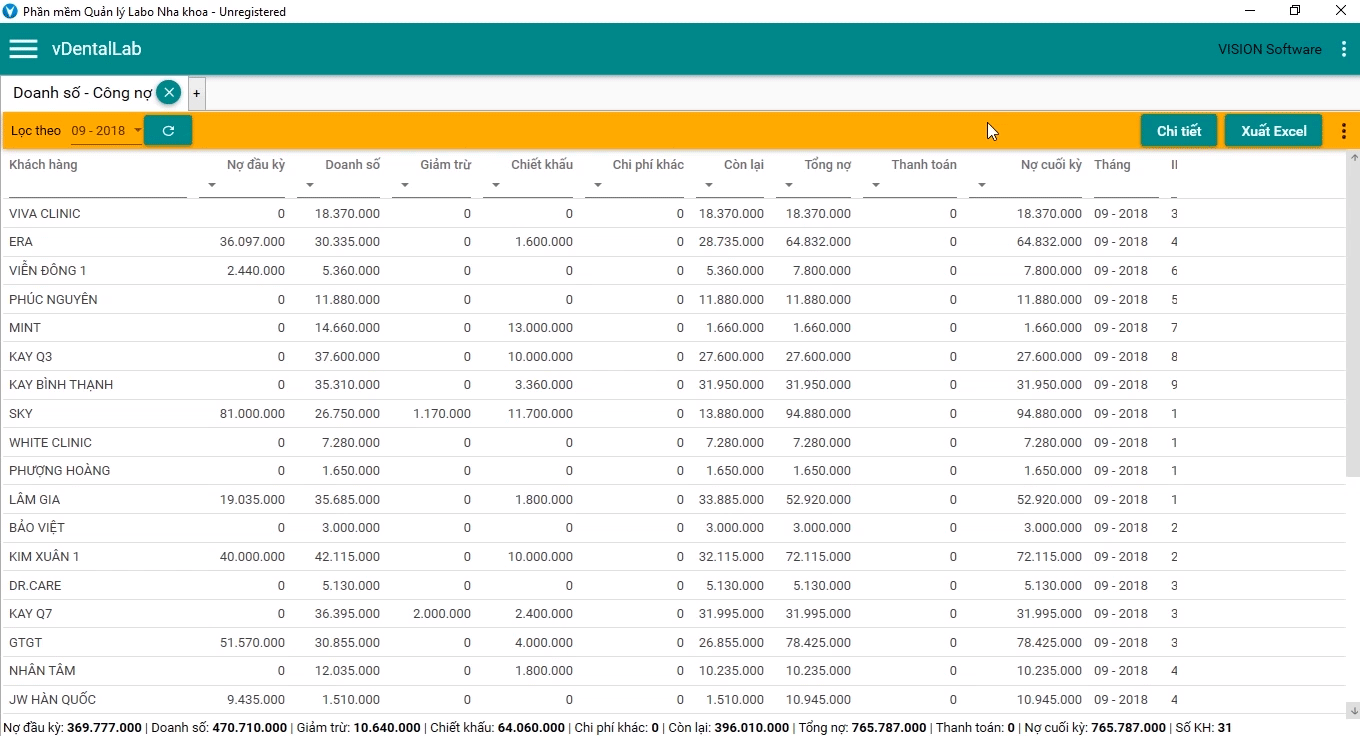
Task: Select the SKY customer row
Action: [674, 414]
